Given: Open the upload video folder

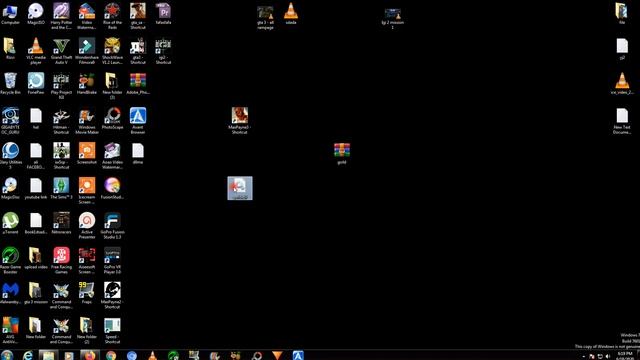Looking at the screenshot, I should pos(36,258).
